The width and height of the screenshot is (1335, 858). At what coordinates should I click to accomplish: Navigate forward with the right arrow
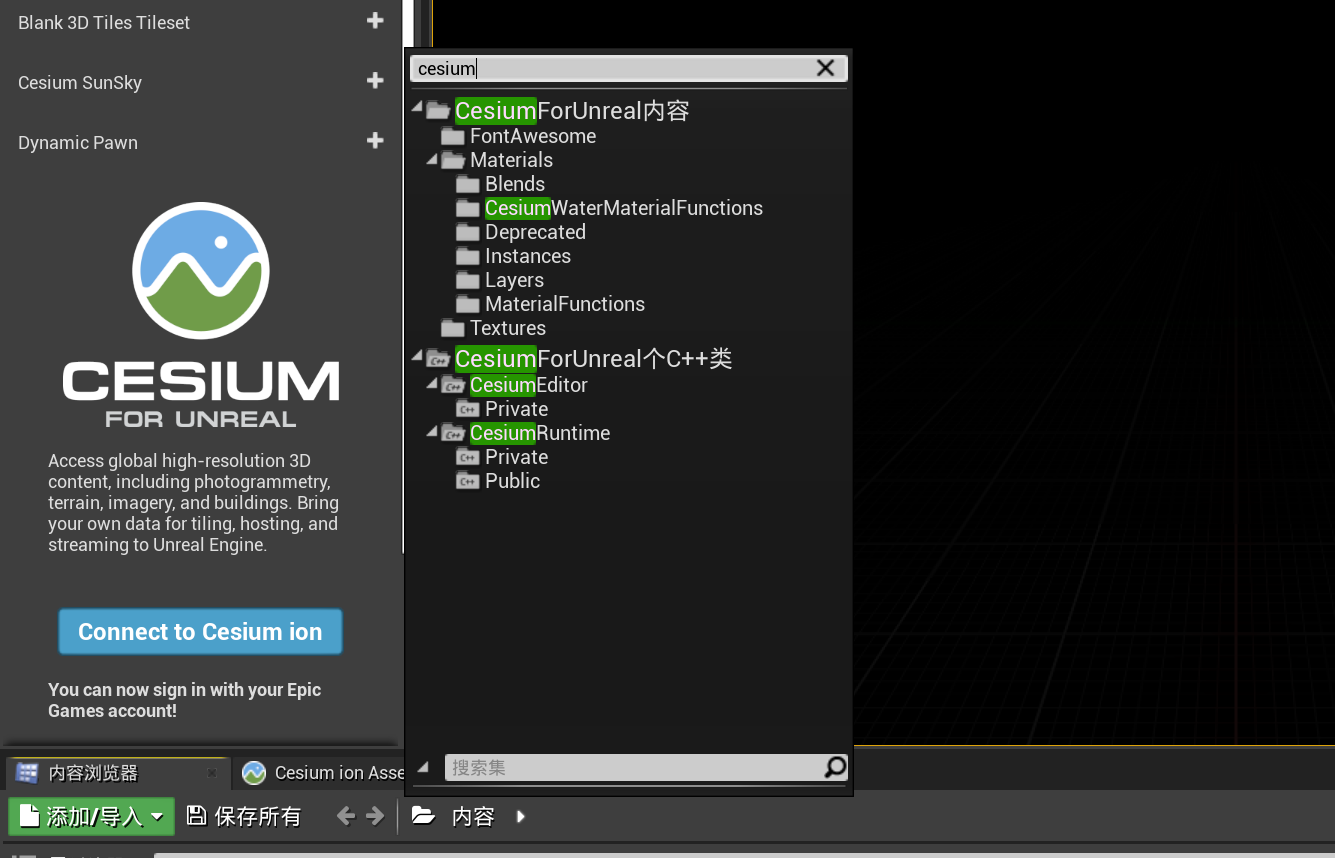[x=375, y=816]
